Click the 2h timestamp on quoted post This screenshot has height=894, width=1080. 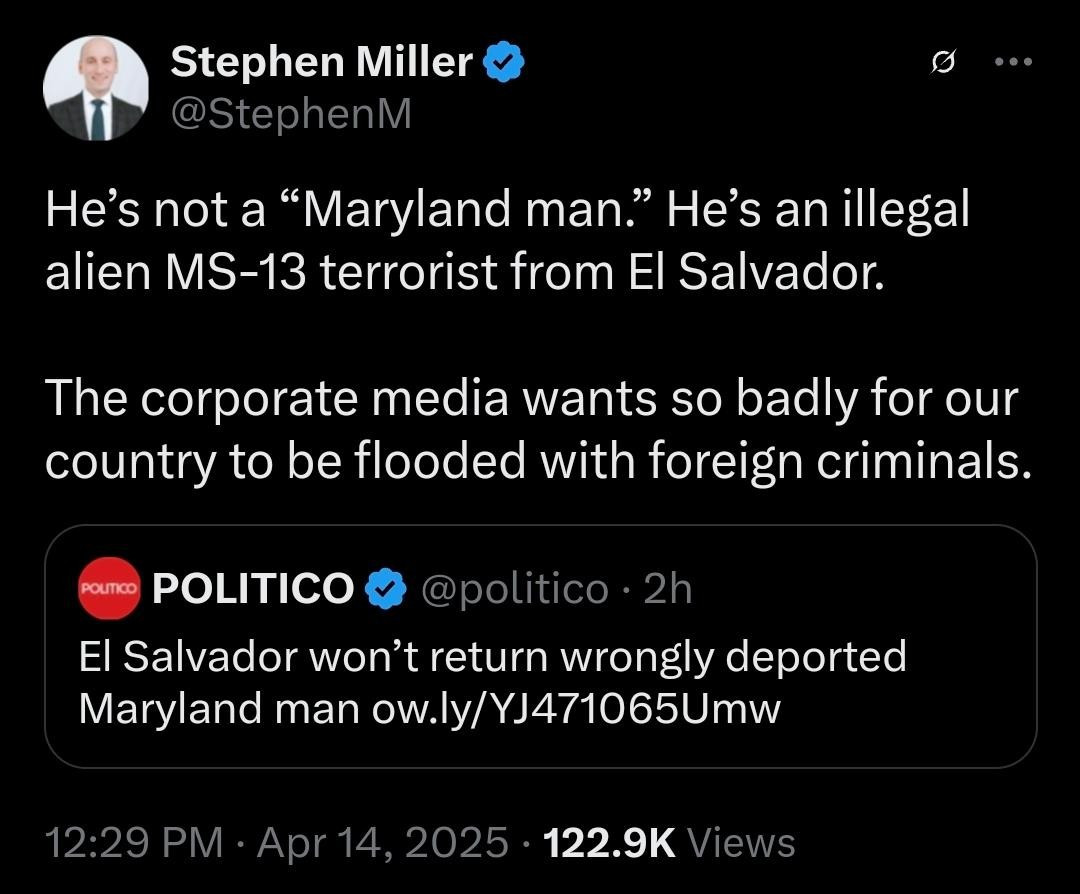(667, 590)
